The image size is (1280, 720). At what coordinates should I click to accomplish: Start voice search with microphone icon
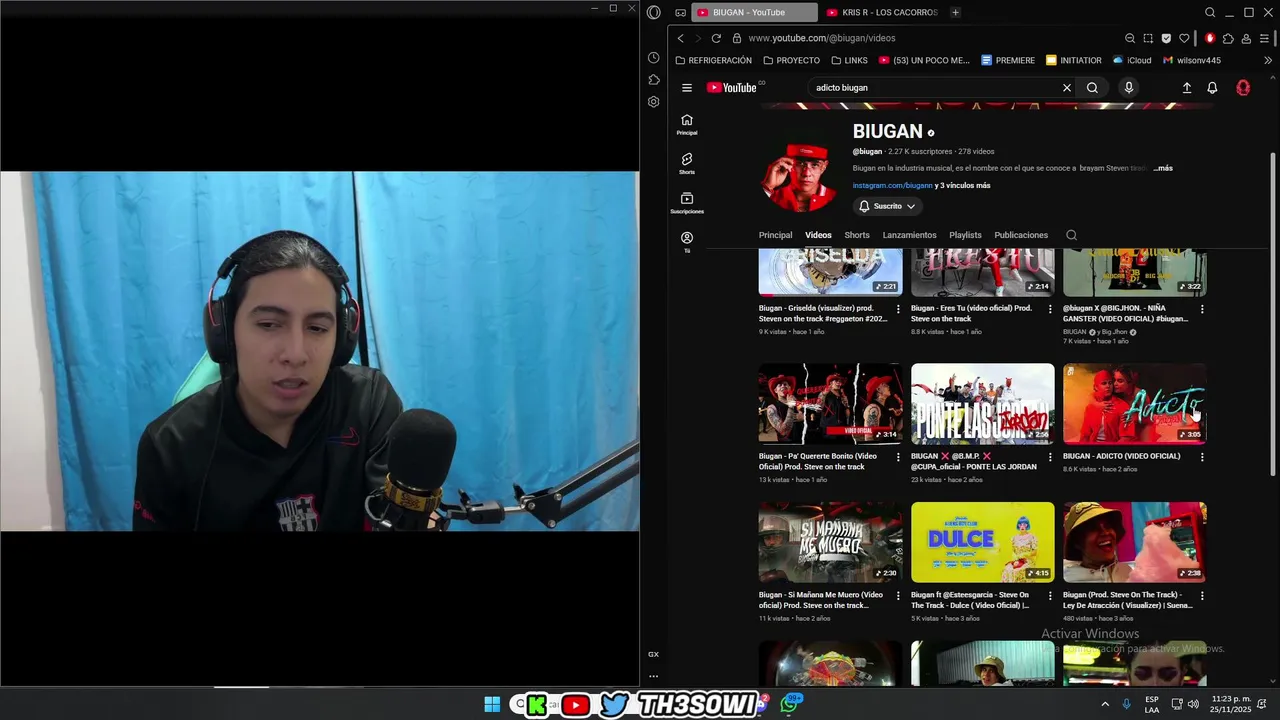[x=1129, y=88]
